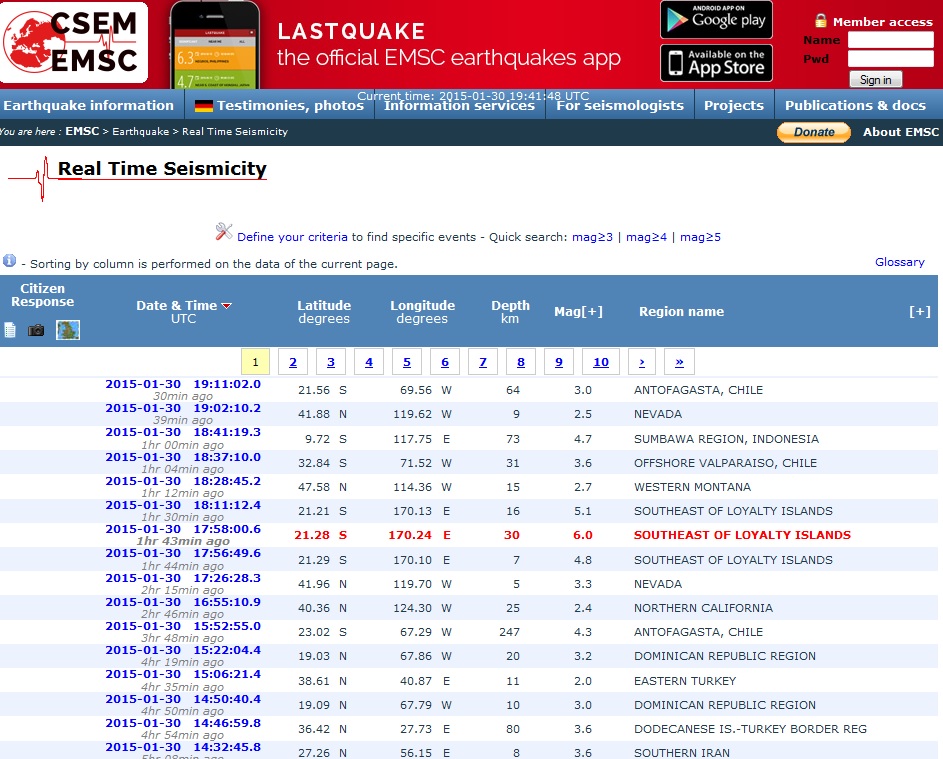Click EMSC breadcrumb link

tap(82, 131)
